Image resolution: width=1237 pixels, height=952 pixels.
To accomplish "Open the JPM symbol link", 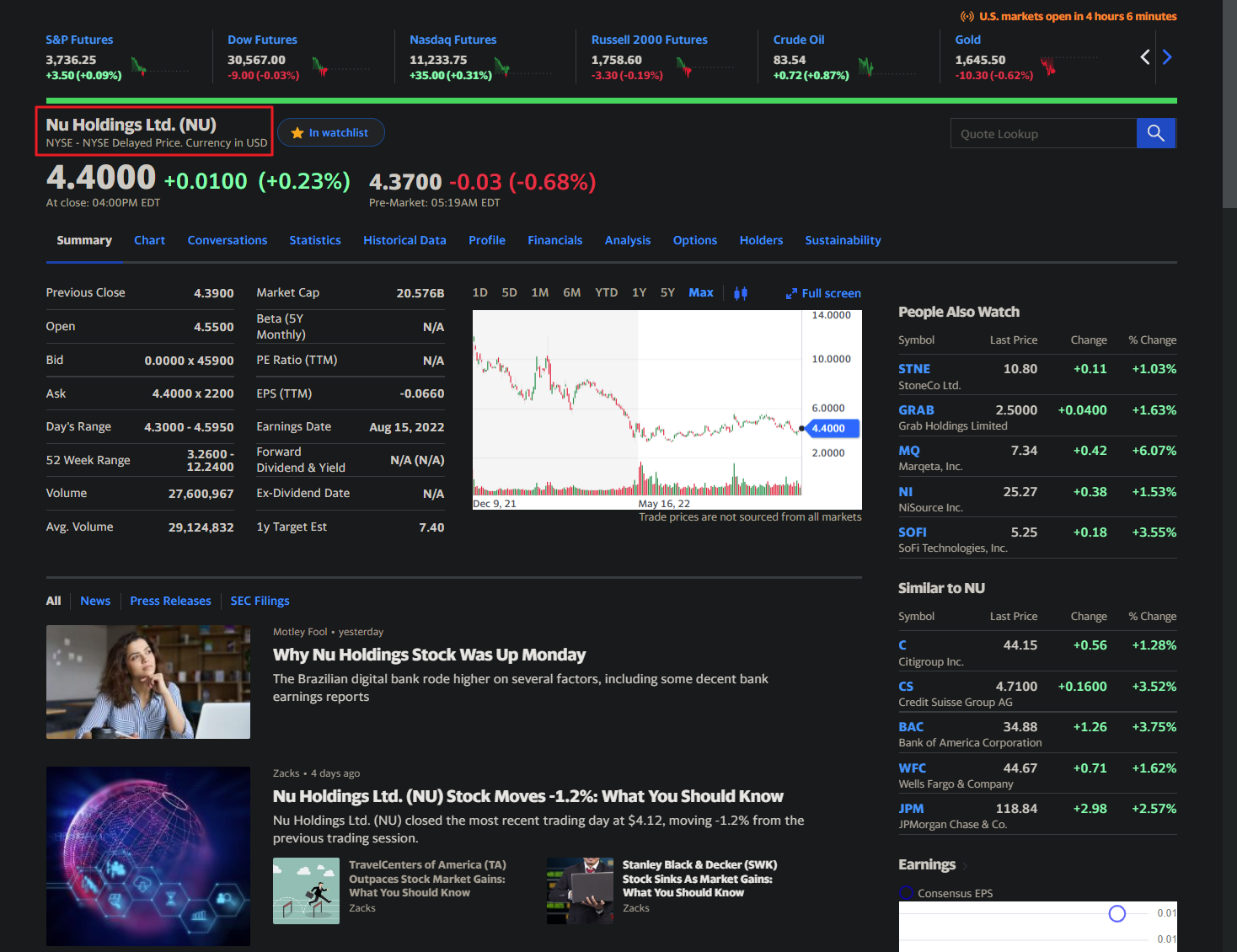I will point(911,809).
